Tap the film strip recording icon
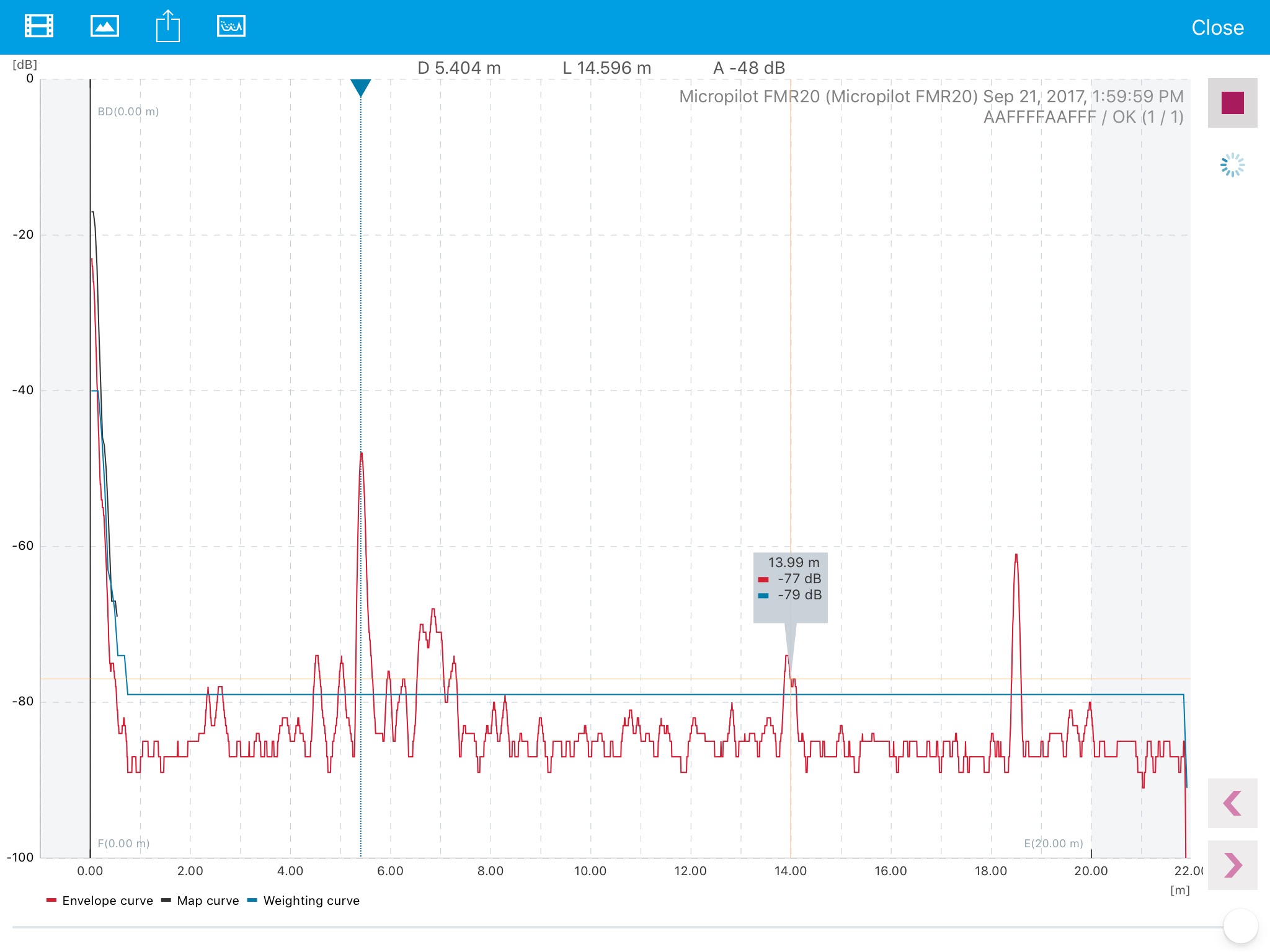 (38, 27)
